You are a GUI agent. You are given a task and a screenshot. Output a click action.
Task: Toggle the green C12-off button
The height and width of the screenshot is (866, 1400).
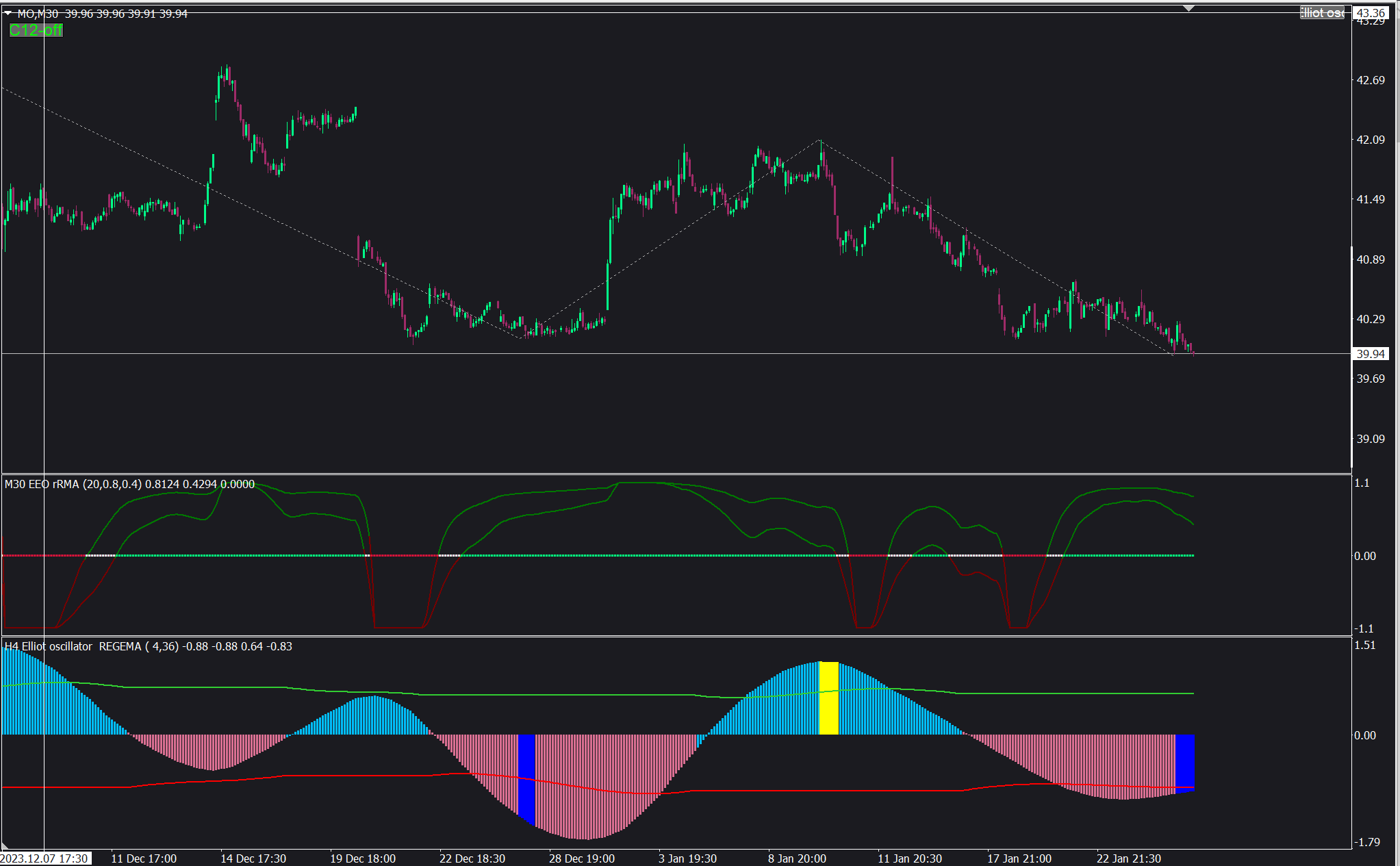click(x=36, y=30)
